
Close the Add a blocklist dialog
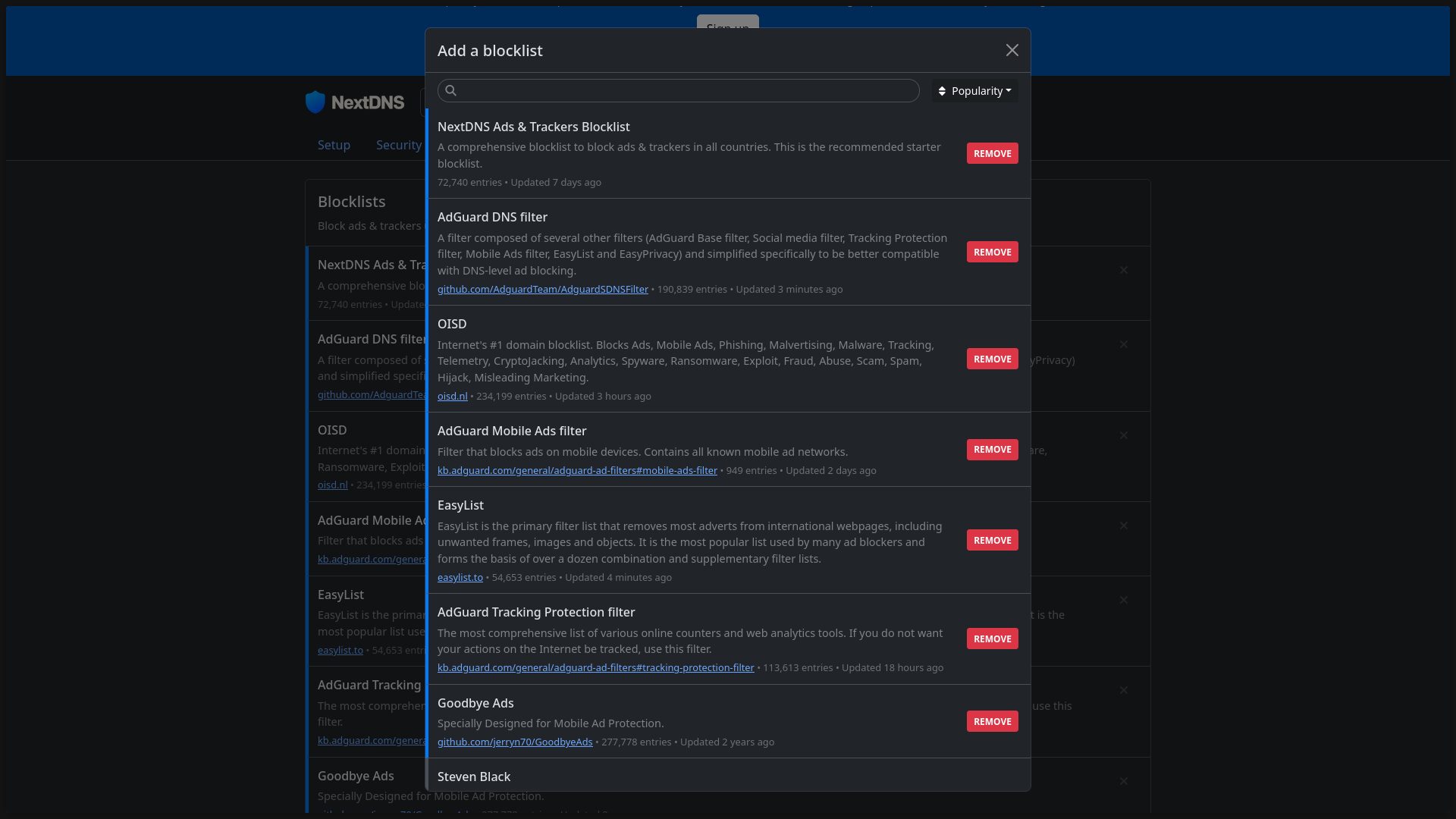1012,50
